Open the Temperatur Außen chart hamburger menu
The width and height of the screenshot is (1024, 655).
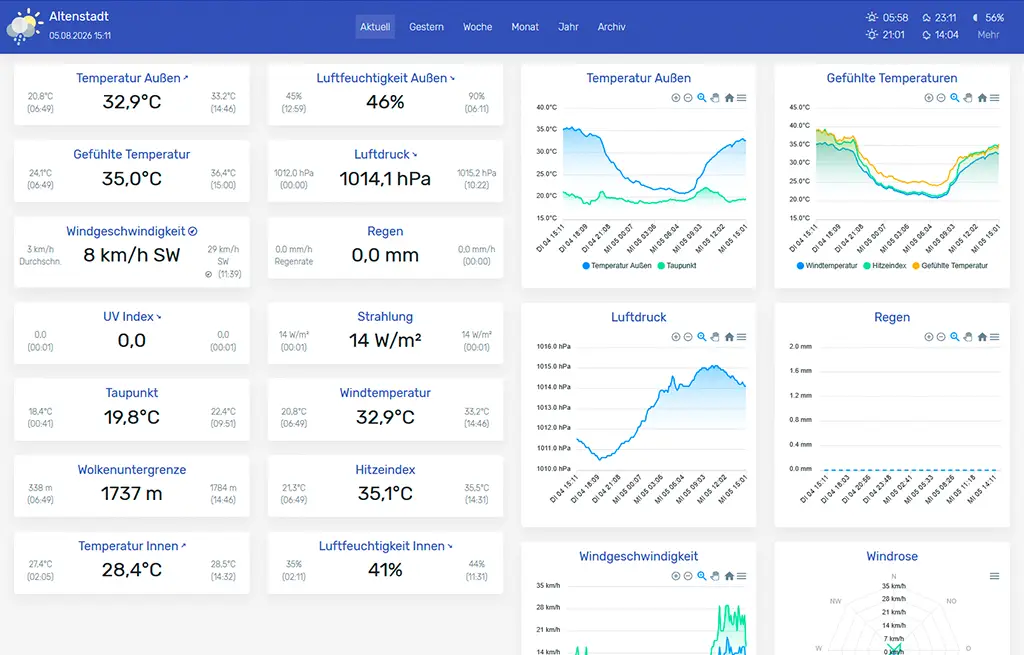742,98
